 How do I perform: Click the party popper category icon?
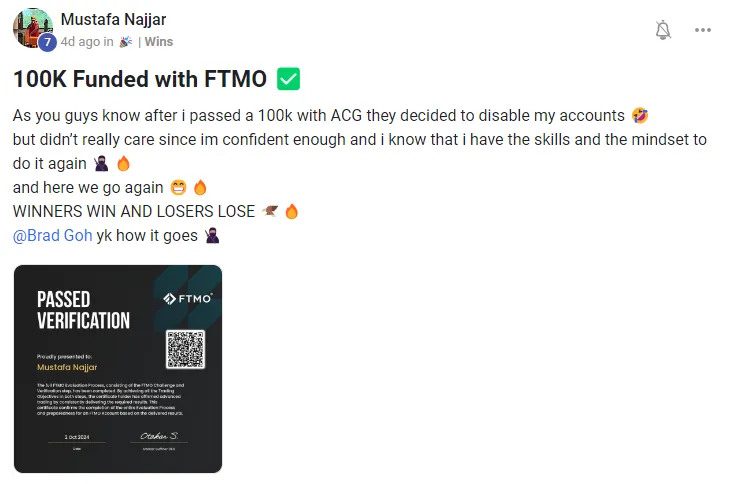coord(125,42)
